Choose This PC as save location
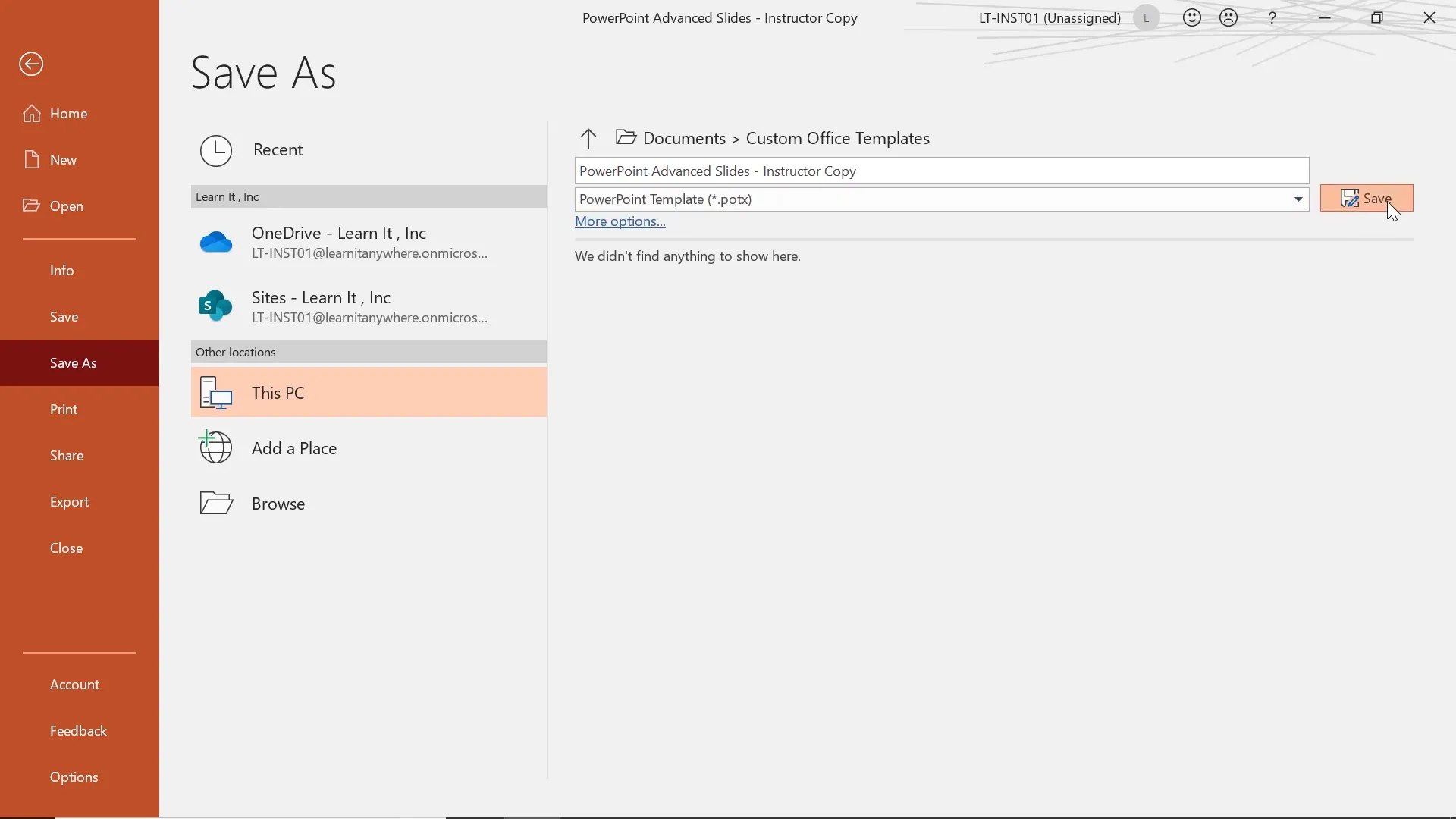This screenshot has width=1456, height=819. coord(369,393)
